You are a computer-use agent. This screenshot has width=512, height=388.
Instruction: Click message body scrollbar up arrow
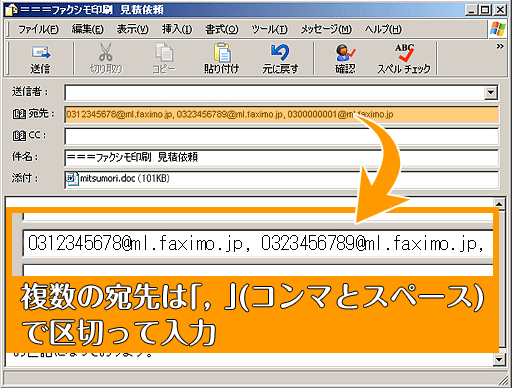pyautogui.click(x=499, y=203)
